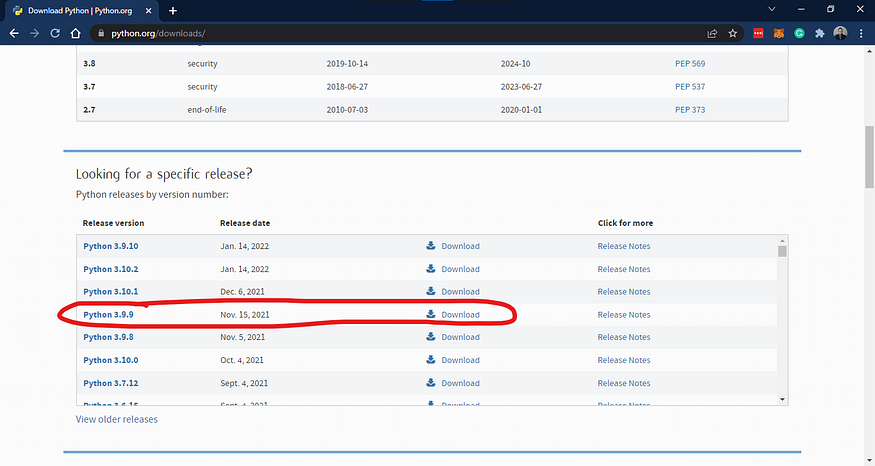Open the Python 3.9.9 release link

[x=108, y=315]
